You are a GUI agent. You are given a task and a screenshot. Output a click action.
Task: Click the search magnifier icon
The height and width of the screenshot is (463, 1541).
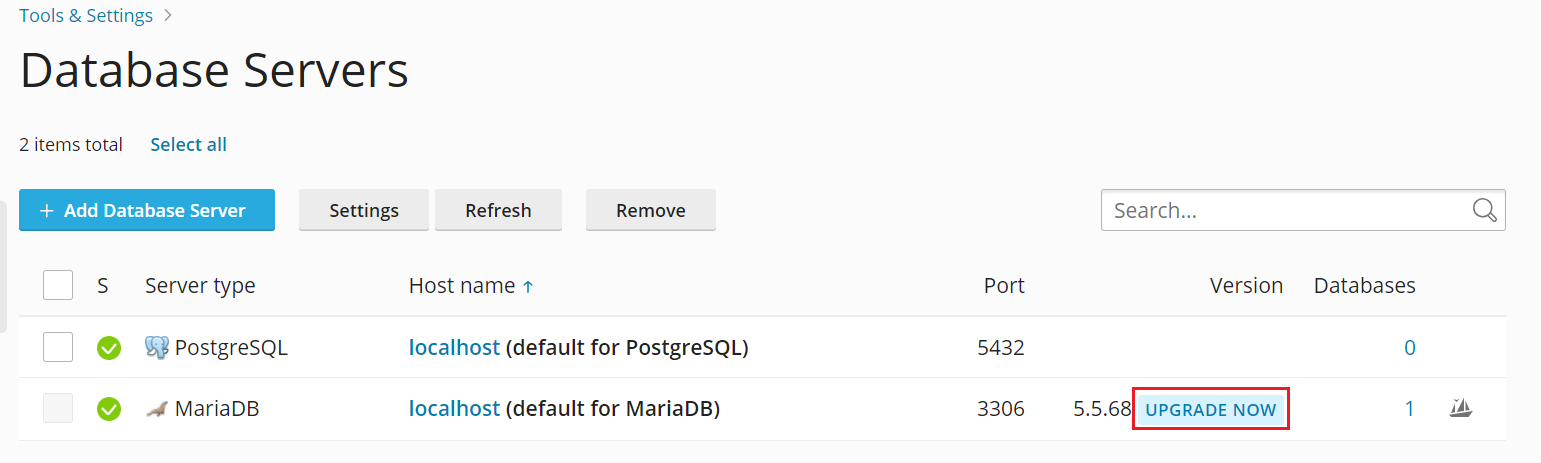click(1484, 210)
